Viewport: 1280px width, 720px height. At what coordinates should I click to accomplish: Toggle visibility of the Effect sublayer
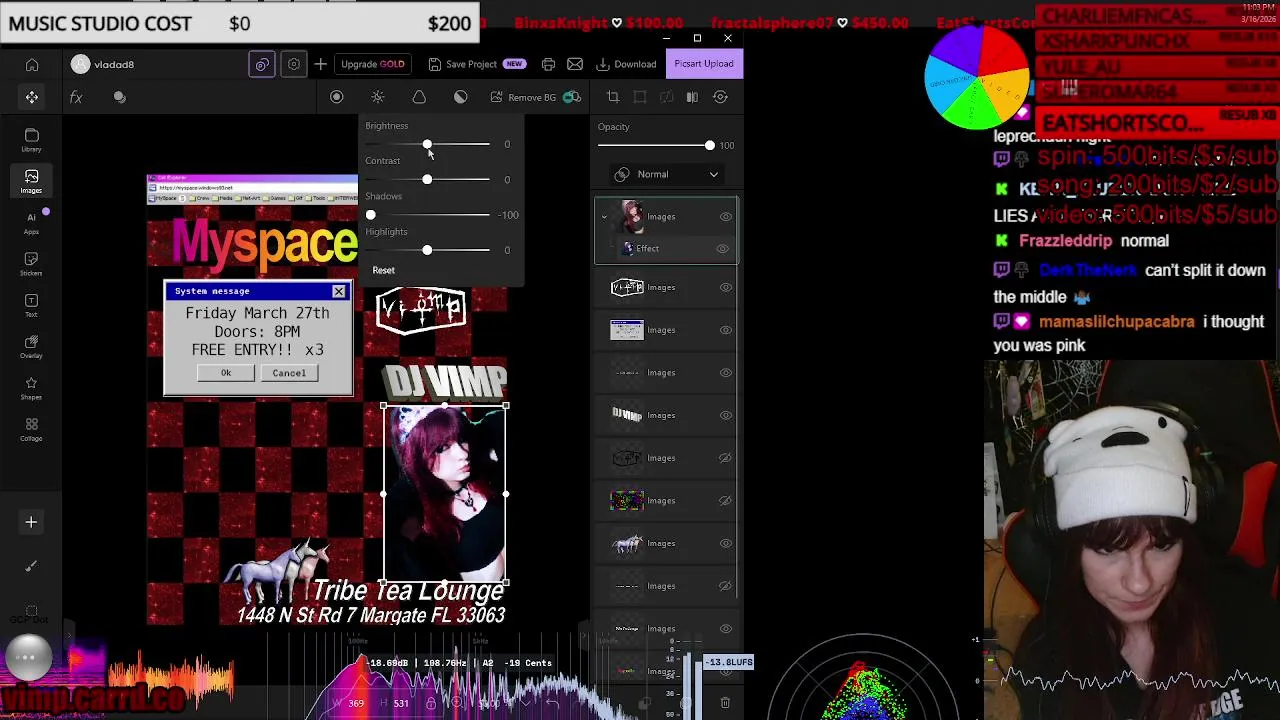pyautogui.click(x=722, y=248)
